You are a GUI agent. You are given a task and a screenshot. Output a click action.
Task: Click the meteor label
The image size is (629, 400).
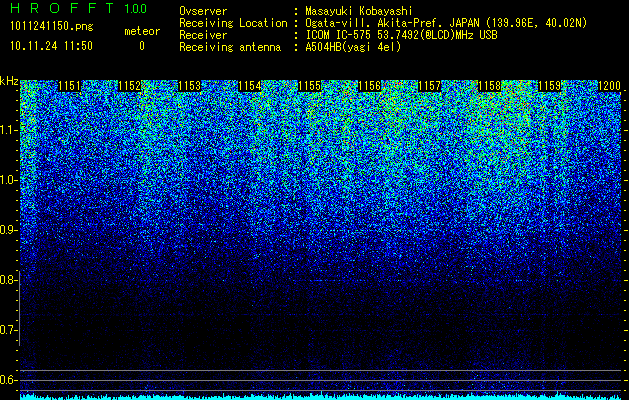[142, 31]
